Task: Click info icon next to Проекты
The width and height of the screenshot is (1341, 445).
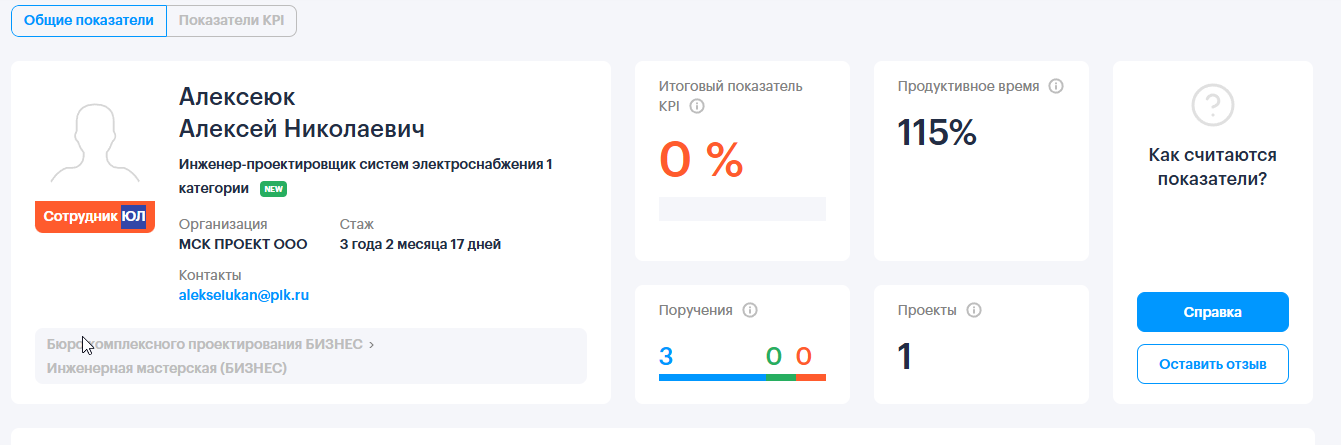Action: (x=974, y=310)
